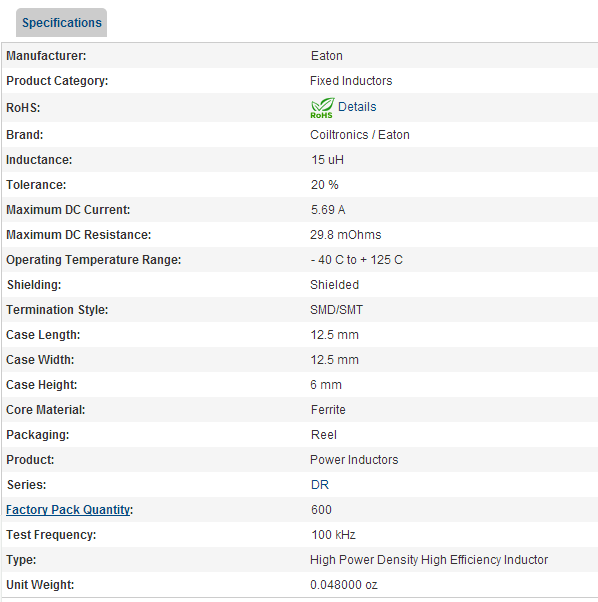Click the 0.048000 oz unit weight value
The height and width of the screenshot is (602, 598).
pyautogui.click(x=344, y=585)
